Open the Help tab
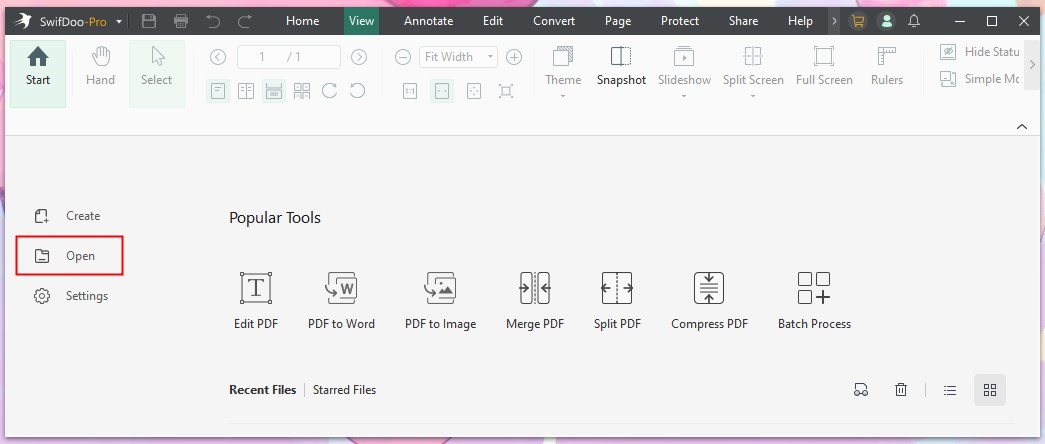Image resolution: width=1045 pixels, height=444 pixels. point(800,21)
